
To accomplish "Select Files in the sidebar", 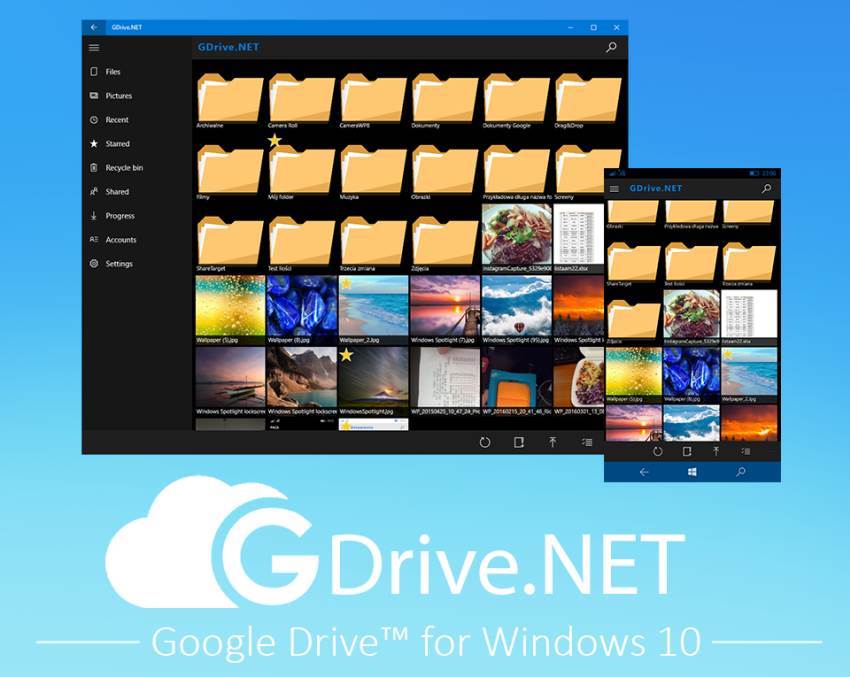I will [112, 72].
